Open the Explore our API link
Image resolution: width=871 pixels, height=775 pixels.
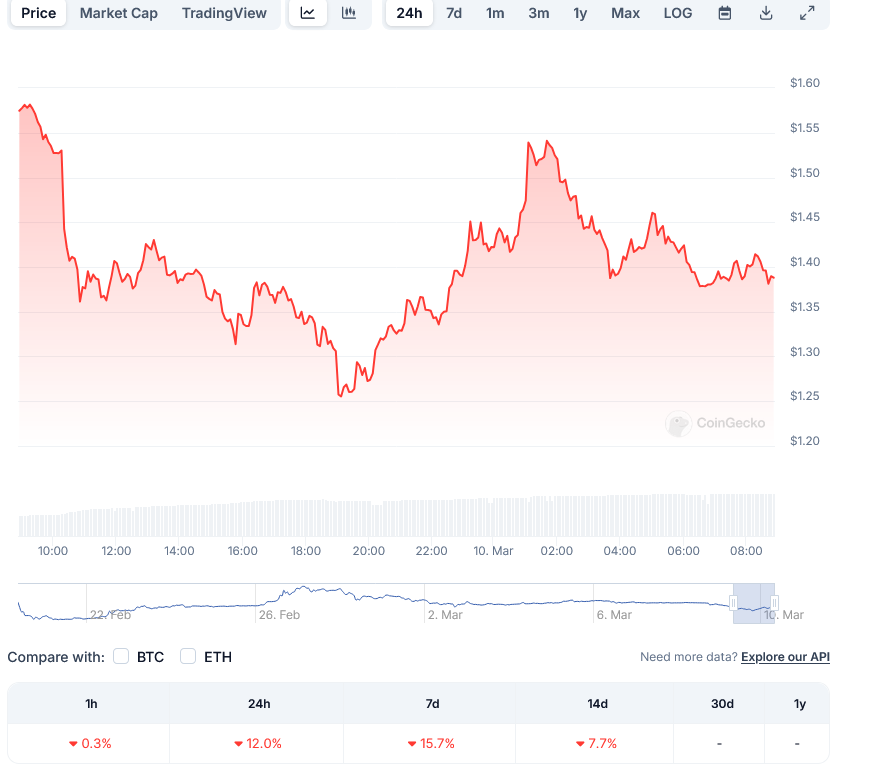coord(785,657)
